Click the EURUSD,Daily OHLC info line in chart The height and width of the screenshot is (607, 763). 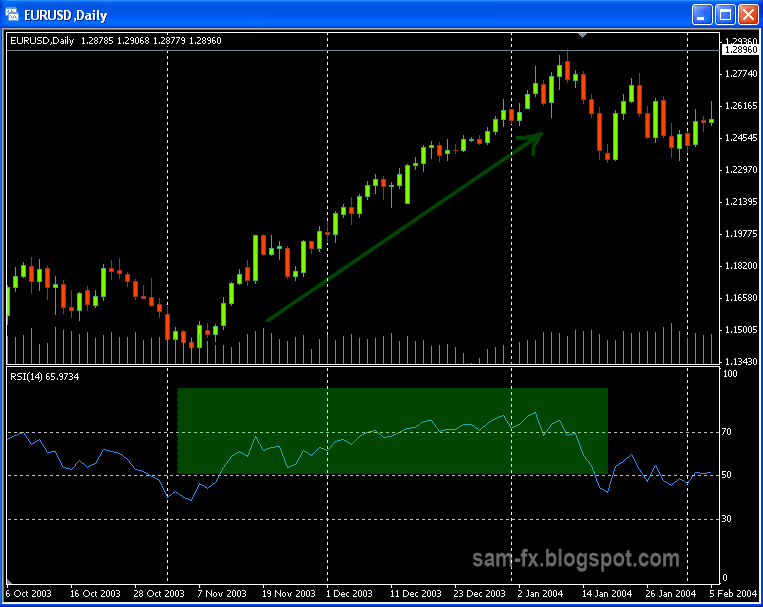click(116, 41)
